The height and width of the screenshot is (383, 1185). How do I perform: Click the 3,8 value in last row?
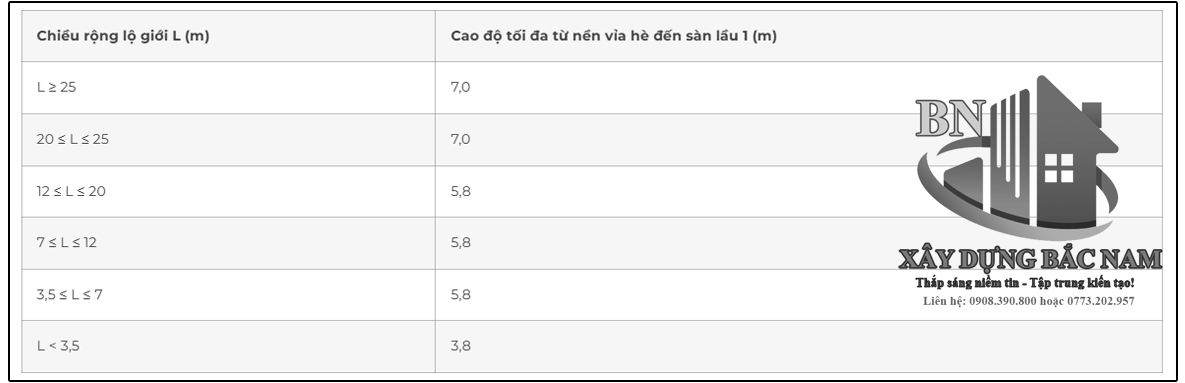tap(461, 346)
